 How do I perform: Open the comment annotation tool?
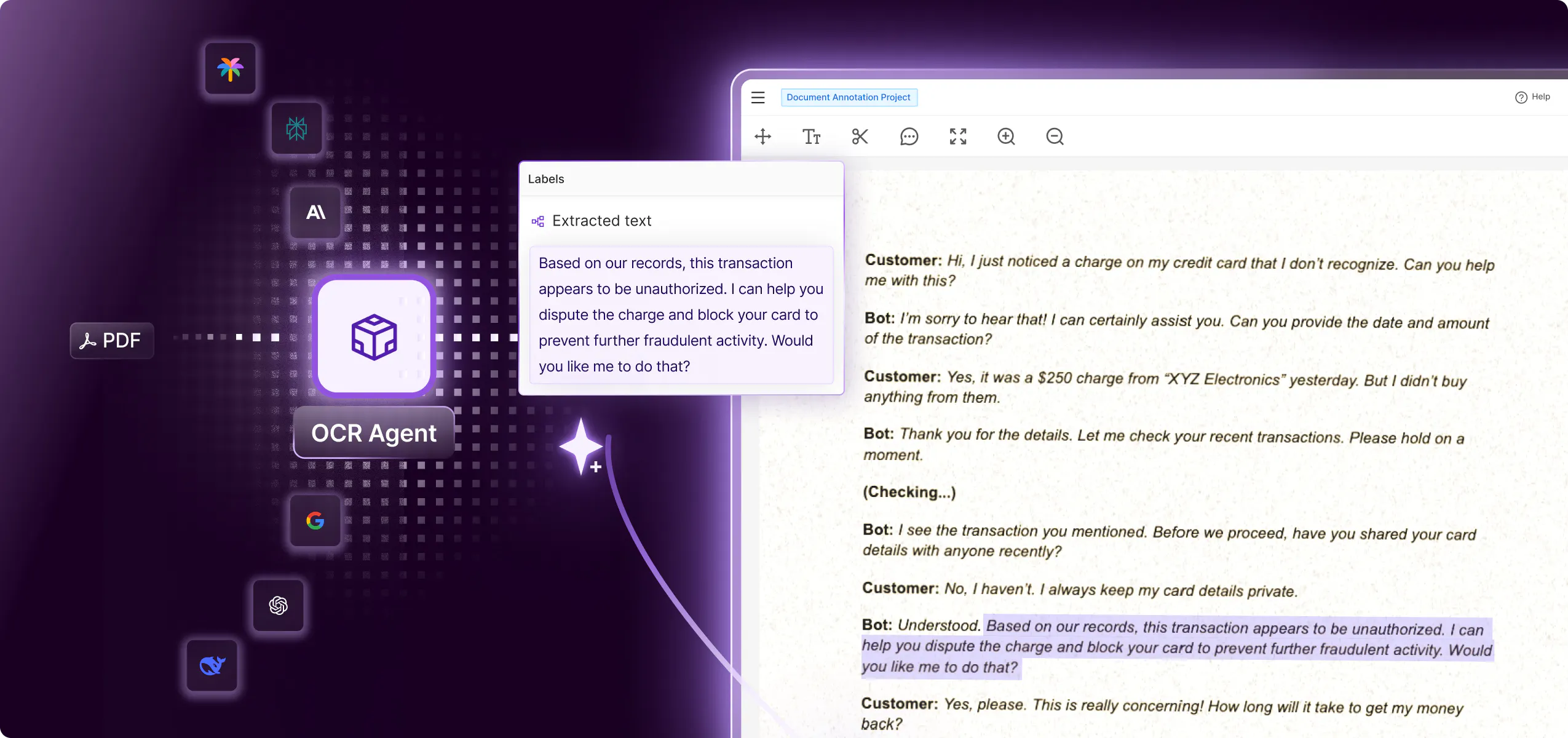pos(908,137)
